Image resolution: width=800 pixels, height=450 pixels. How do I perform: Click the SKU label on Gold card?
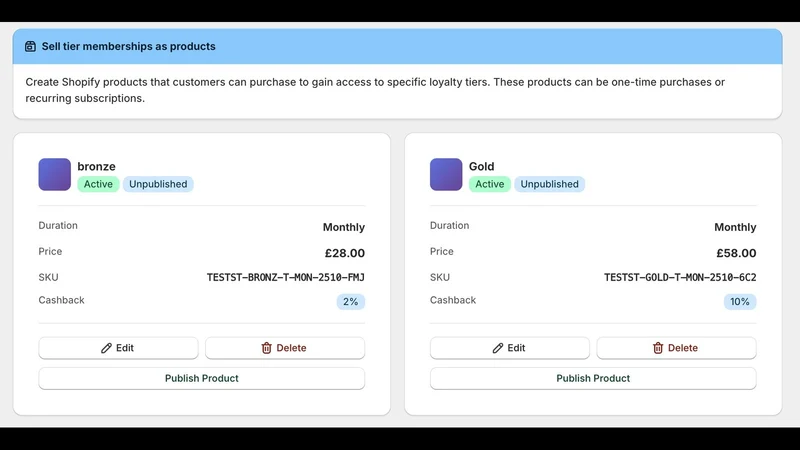coord(440,277)
